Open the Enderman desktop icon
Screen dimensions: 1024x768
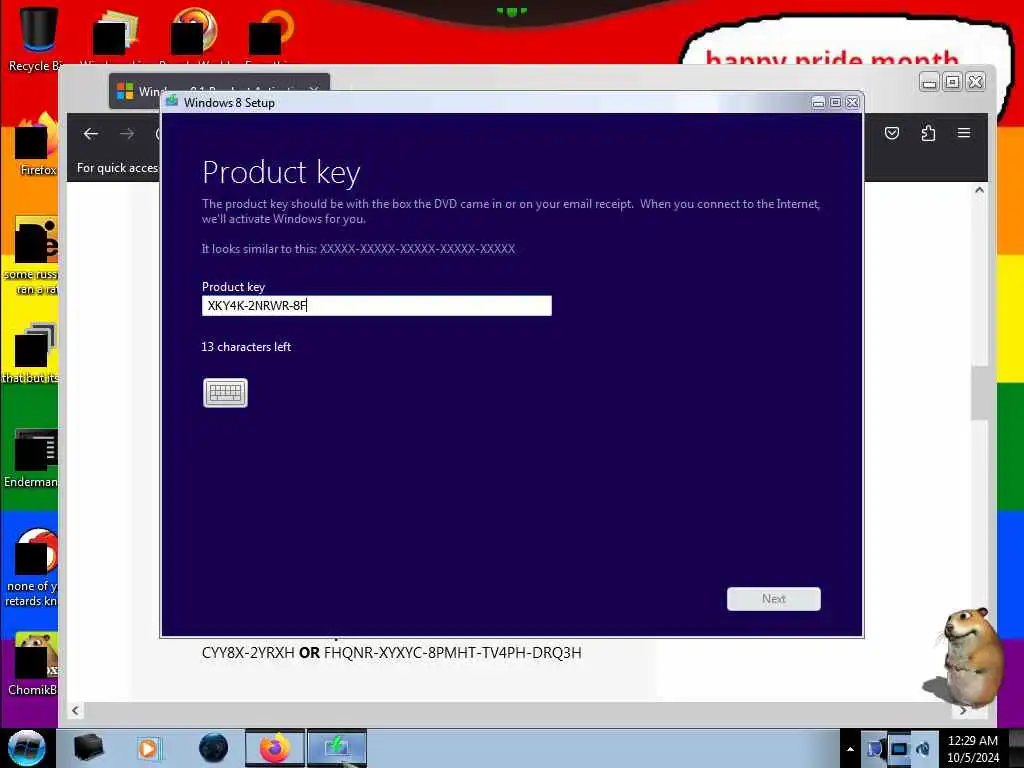pyautogui.click(x=33, y=459)
